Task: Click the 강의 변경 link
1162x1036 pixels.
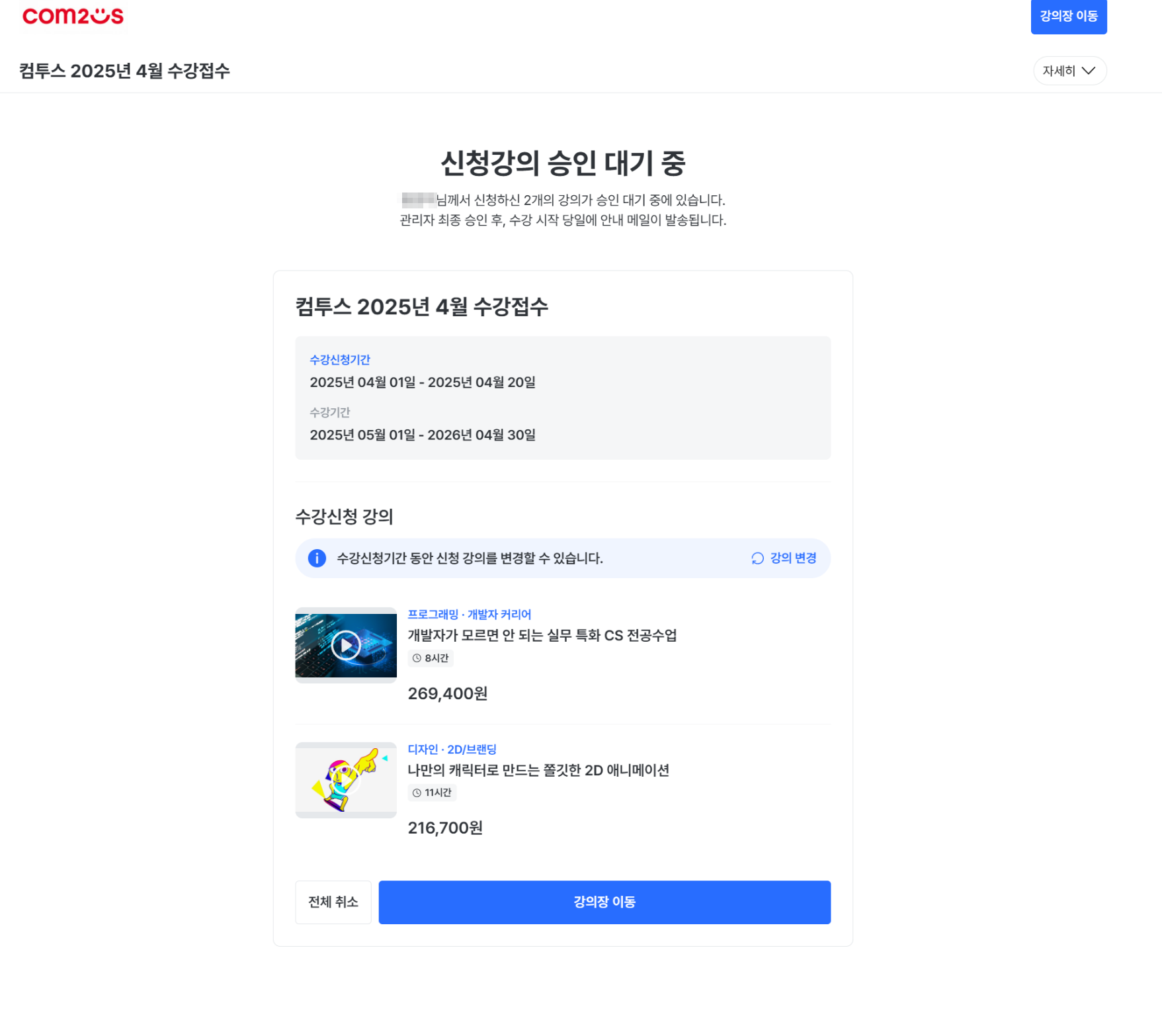Action: pos(784,558)
